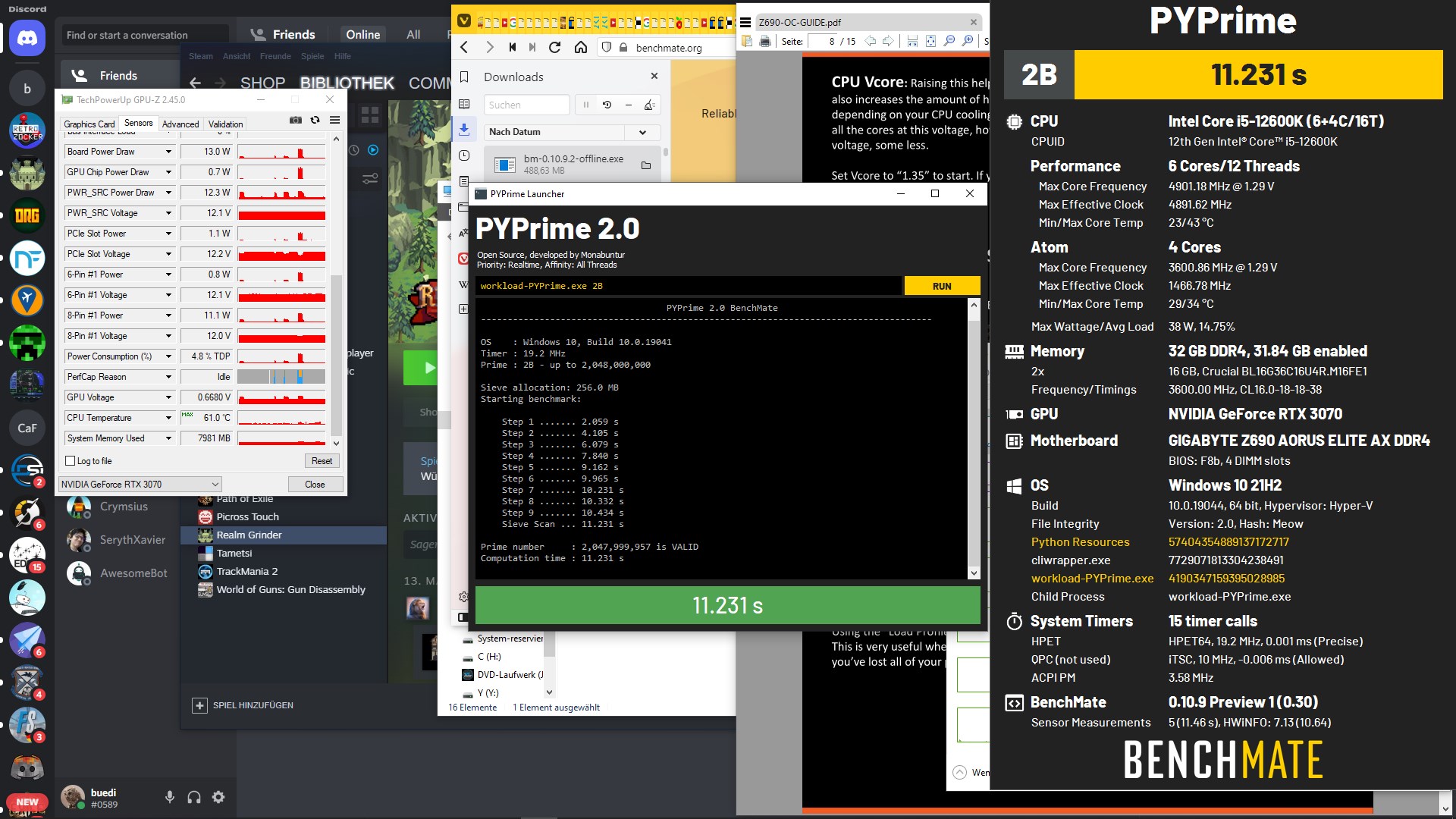The width and height of the screenshot is (1456, 819).
Task: Open Discord home logo button
Action: (27, 37)
